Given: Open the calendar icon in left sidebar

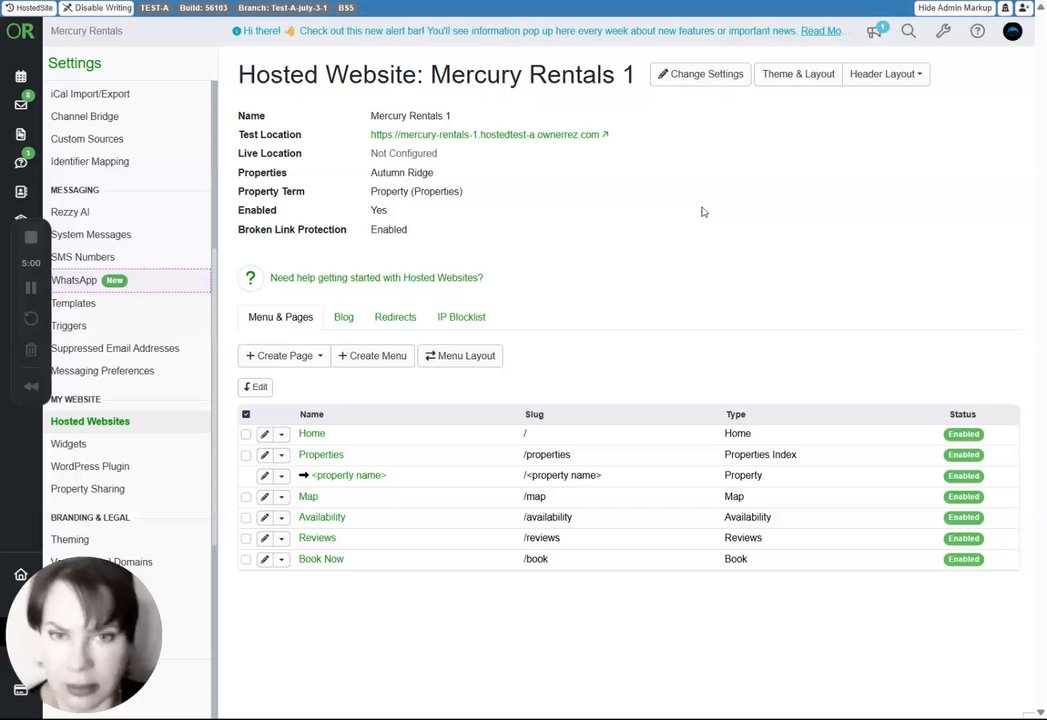Looking at the screenshot, I should click(21, 76).
